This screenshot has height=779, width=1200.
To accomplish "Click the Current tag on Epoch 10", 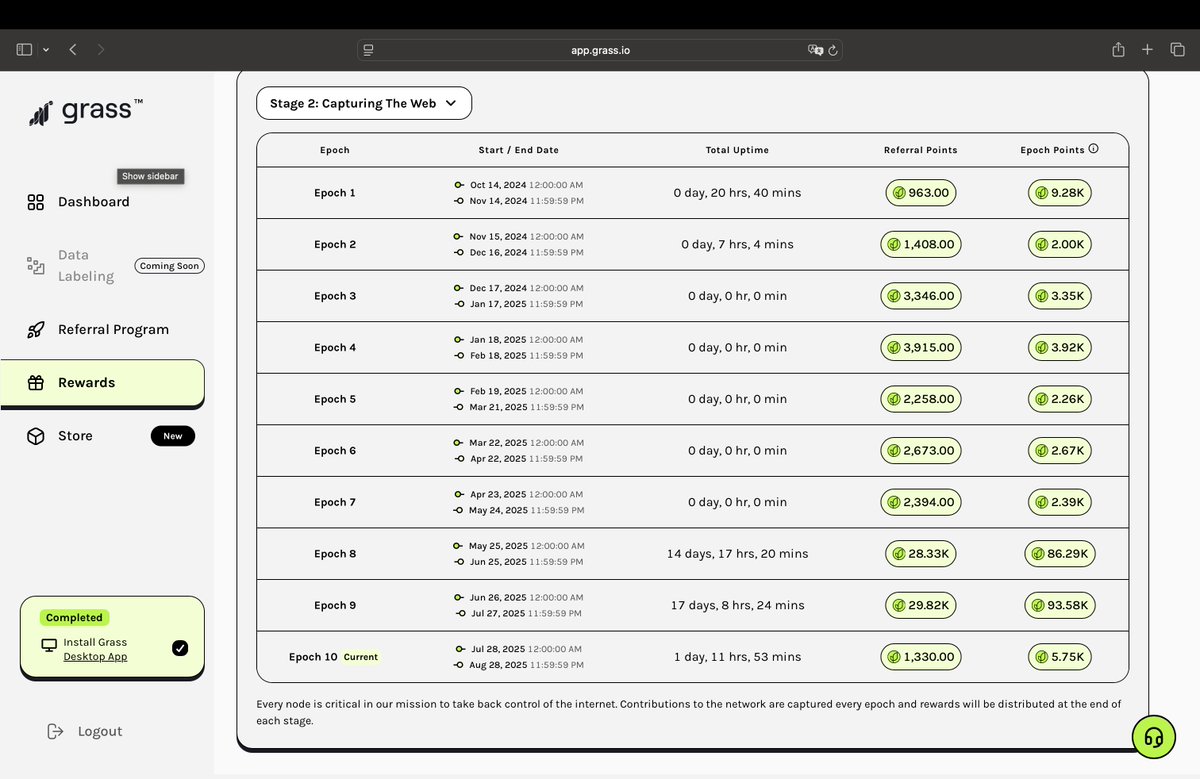I will (x=361, y=657).
